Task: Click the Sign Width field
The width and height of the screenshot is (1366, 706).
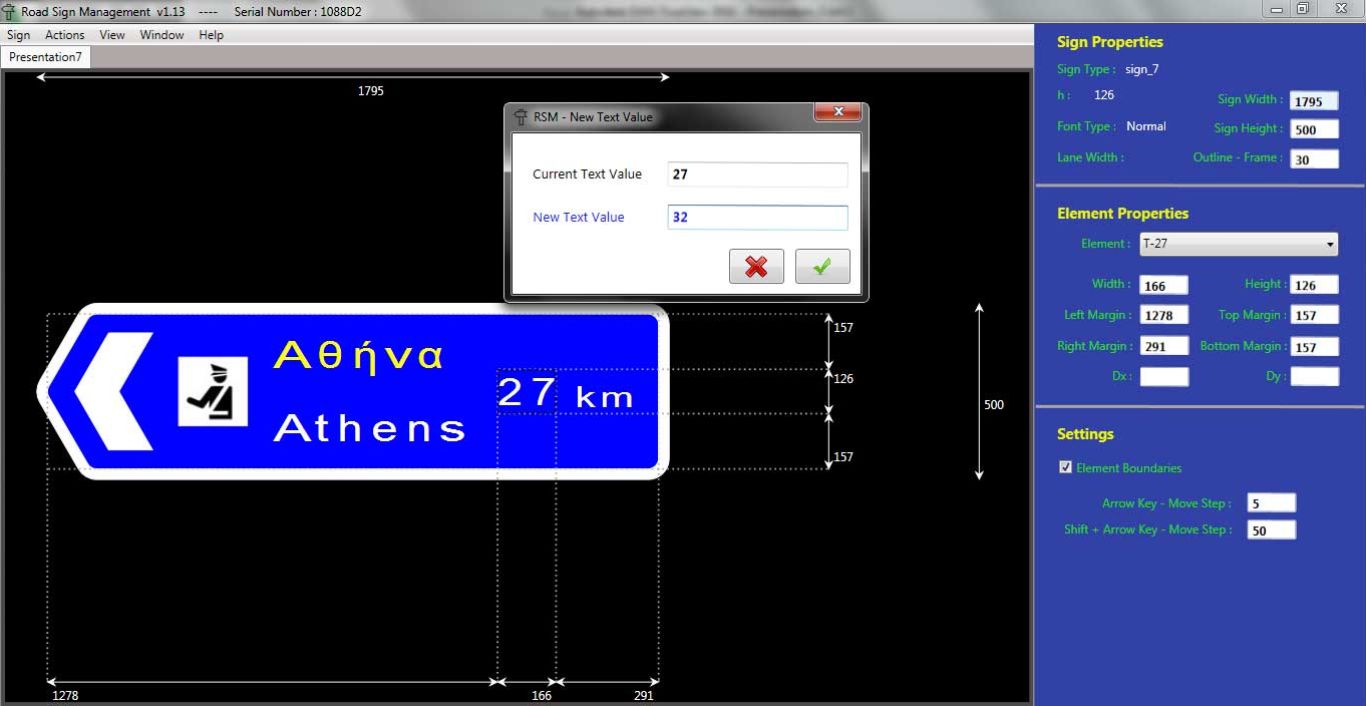Action: 1313,101
